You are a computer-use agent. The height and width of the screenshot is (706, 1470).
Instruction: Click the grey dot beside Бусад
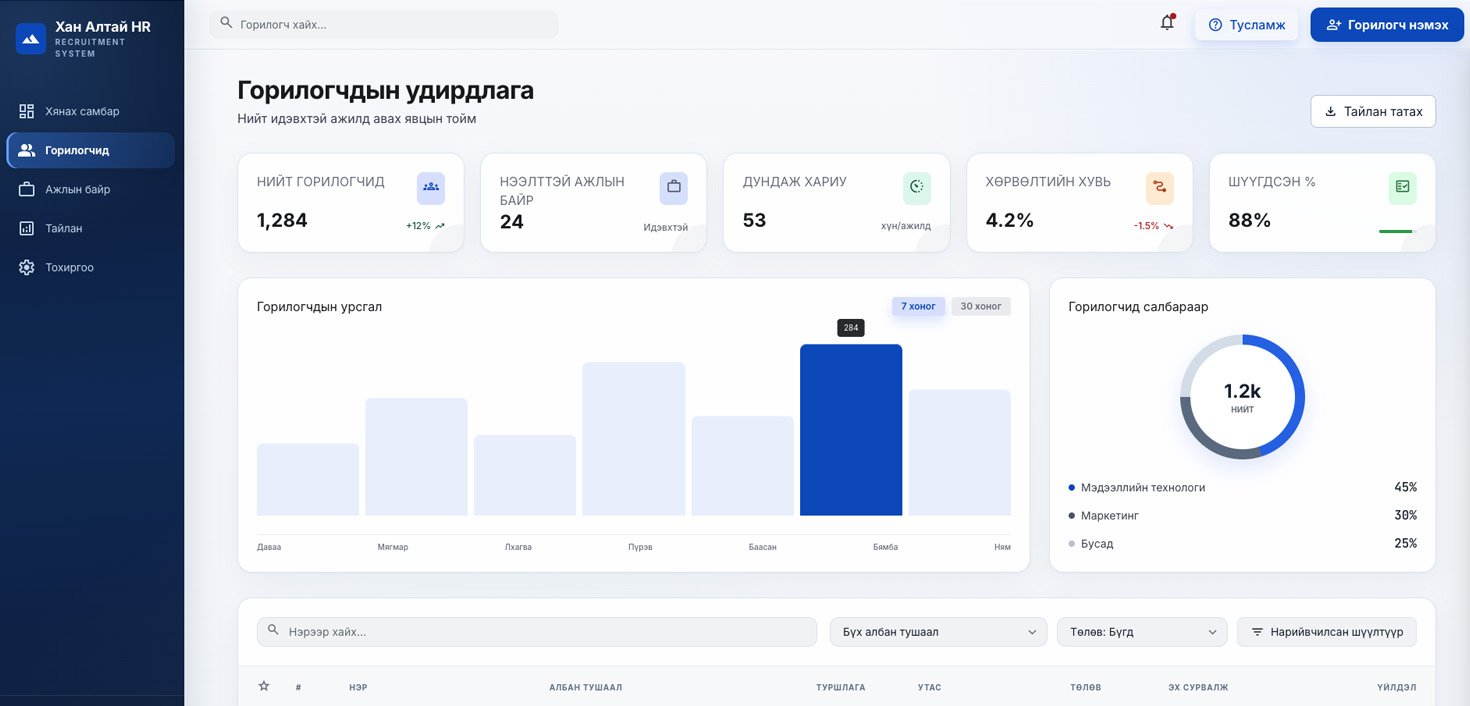point(1072,544)
